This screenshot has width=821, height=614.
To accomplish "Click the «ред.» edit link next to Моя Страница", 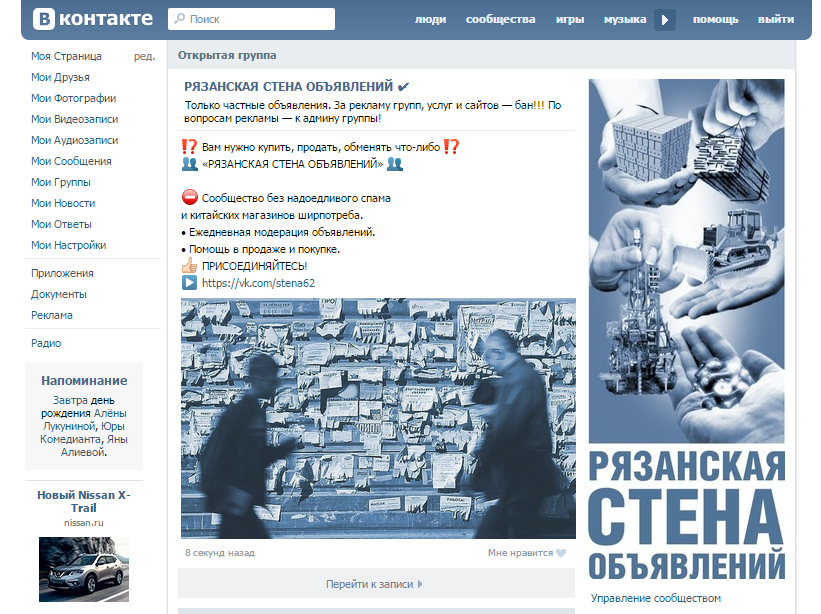I will (x=144, y=56).
